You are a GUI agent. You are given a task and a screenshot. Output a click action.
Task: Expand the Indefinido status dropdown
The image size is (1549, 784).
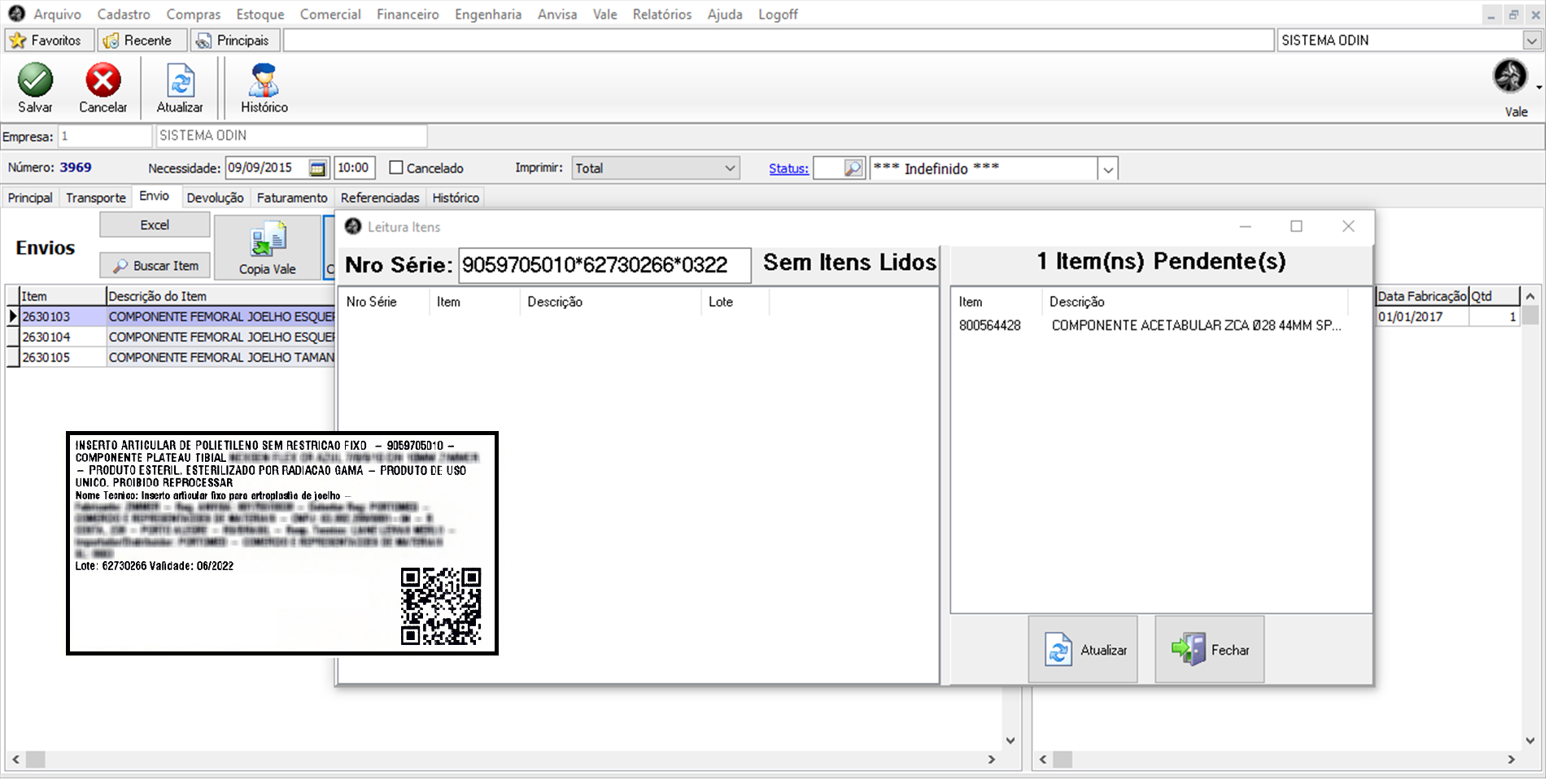click(x=1107, y=169)
